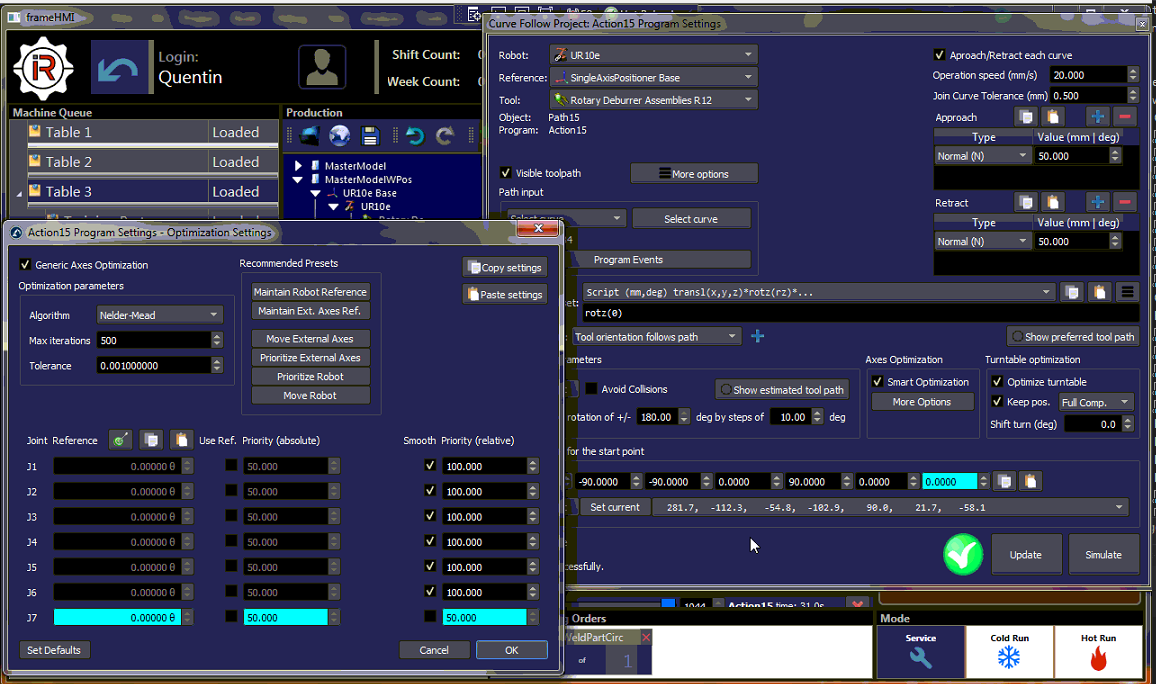This screenshot has width=1156, height=684.
Task: Open the Robot UR10e dropdown
Action: (x=653, y=55)
